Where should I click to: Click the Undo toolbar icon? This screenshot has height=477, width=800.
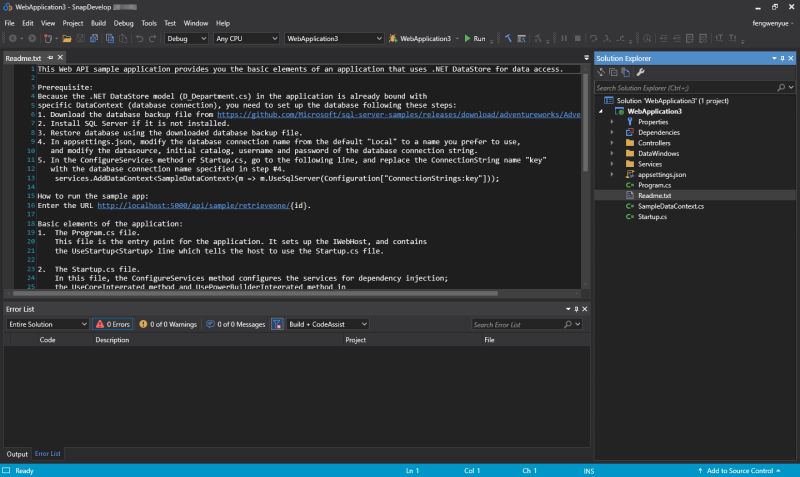tap(139, 38)
